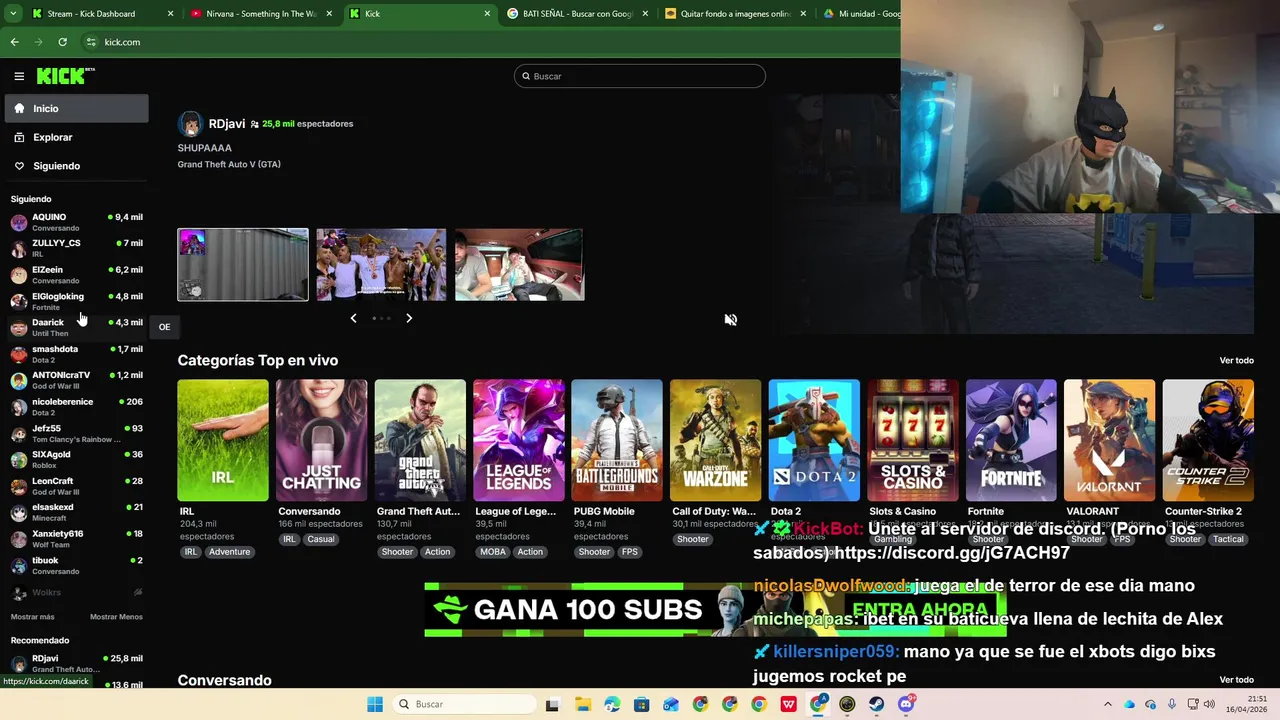Image resolution: width=1280 pixels, height=720 pixels.
Task: Open the Explorar sidebar item
Action: (x=76, y=137)
